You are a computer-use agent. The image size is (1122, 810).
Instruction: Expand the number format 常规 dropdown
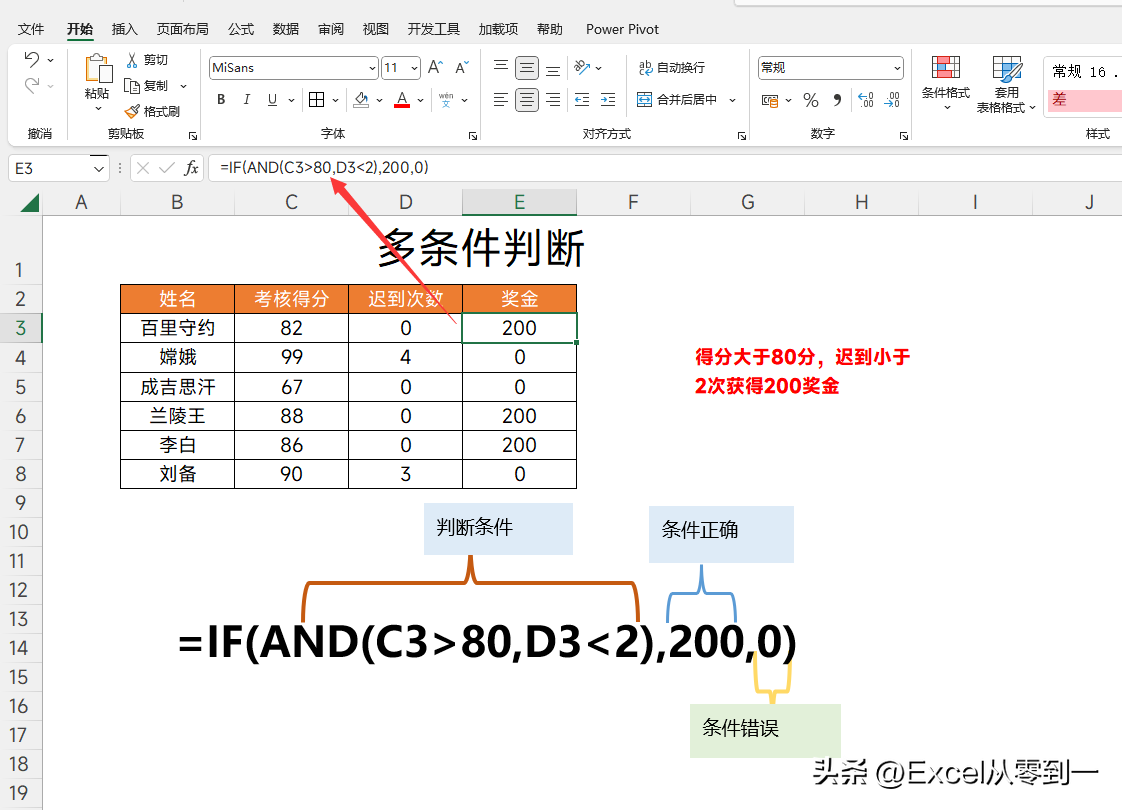tap(897, 68)
